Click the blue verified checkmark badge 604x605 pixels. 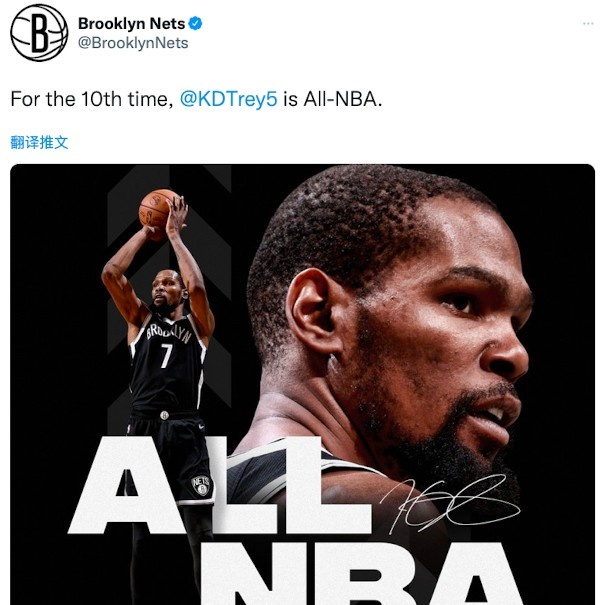(x=195, y=24)
